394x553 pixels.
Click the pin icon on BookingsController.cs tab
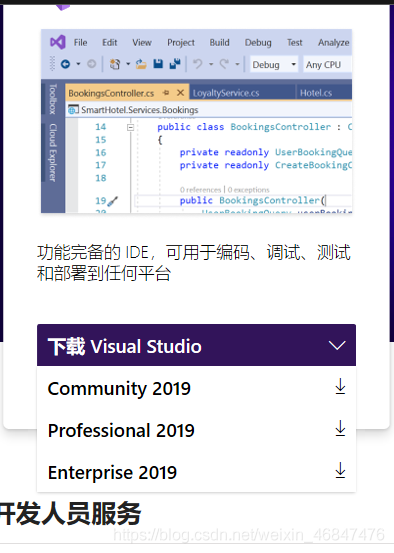click(166, 93)
